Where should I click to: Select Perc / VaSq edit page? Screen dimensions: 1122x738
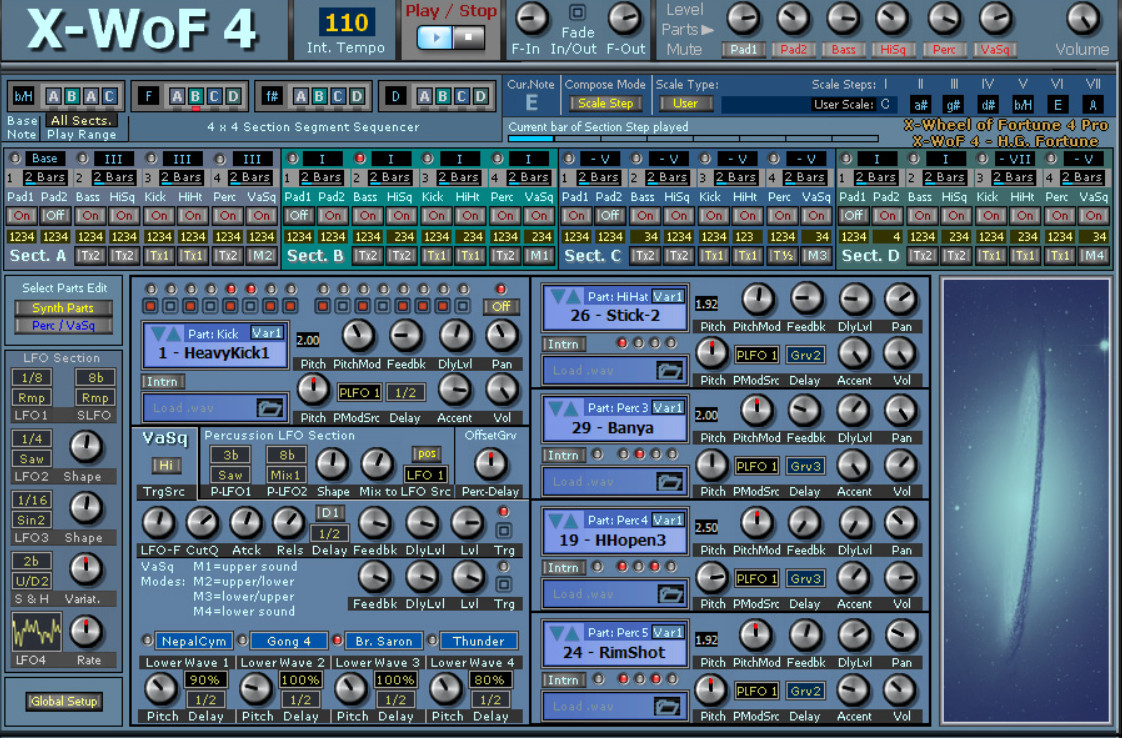(63, 326)
